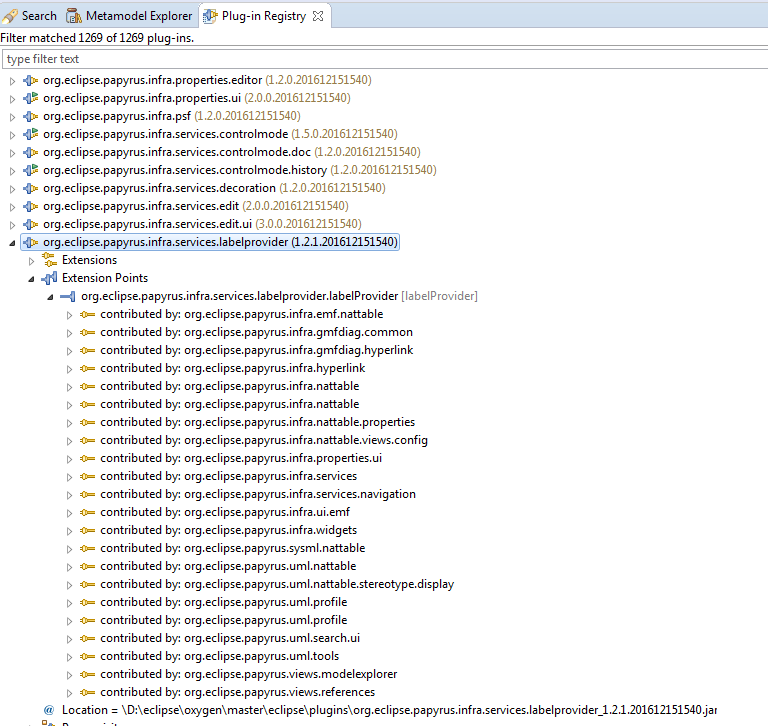This screenshot has width=768, height=726.
Task: Click the [labelProvider] label text
Action: pos(439,296)
